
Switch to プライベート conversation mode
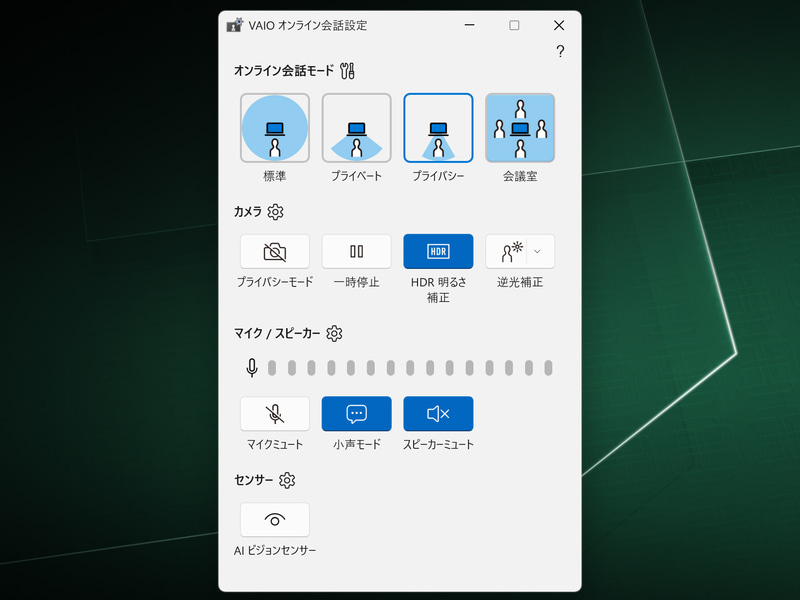point(356,128)
